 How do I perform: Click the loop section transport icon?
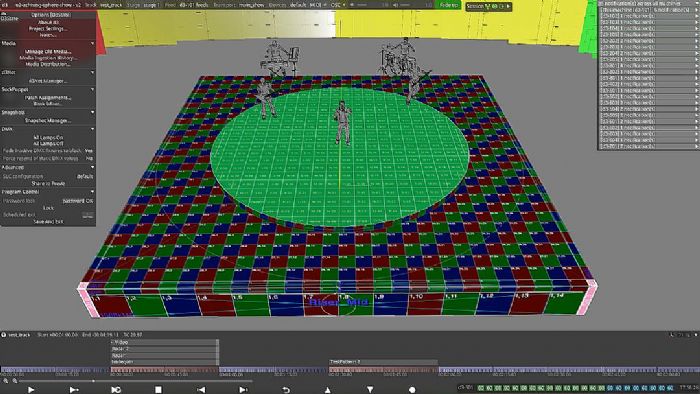click(116, 390)
